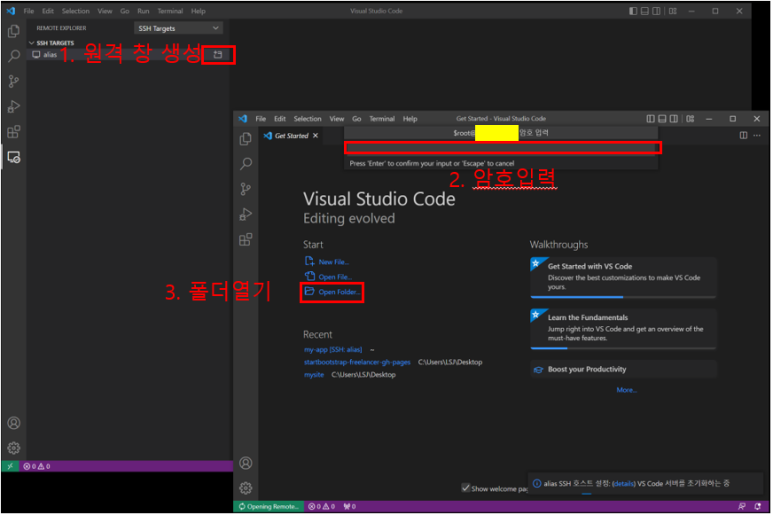Image resolution: width=773 pixels, height=515 pixels.
Task: Open More Actions ellipsis in front editor
Action: [757, 135]
